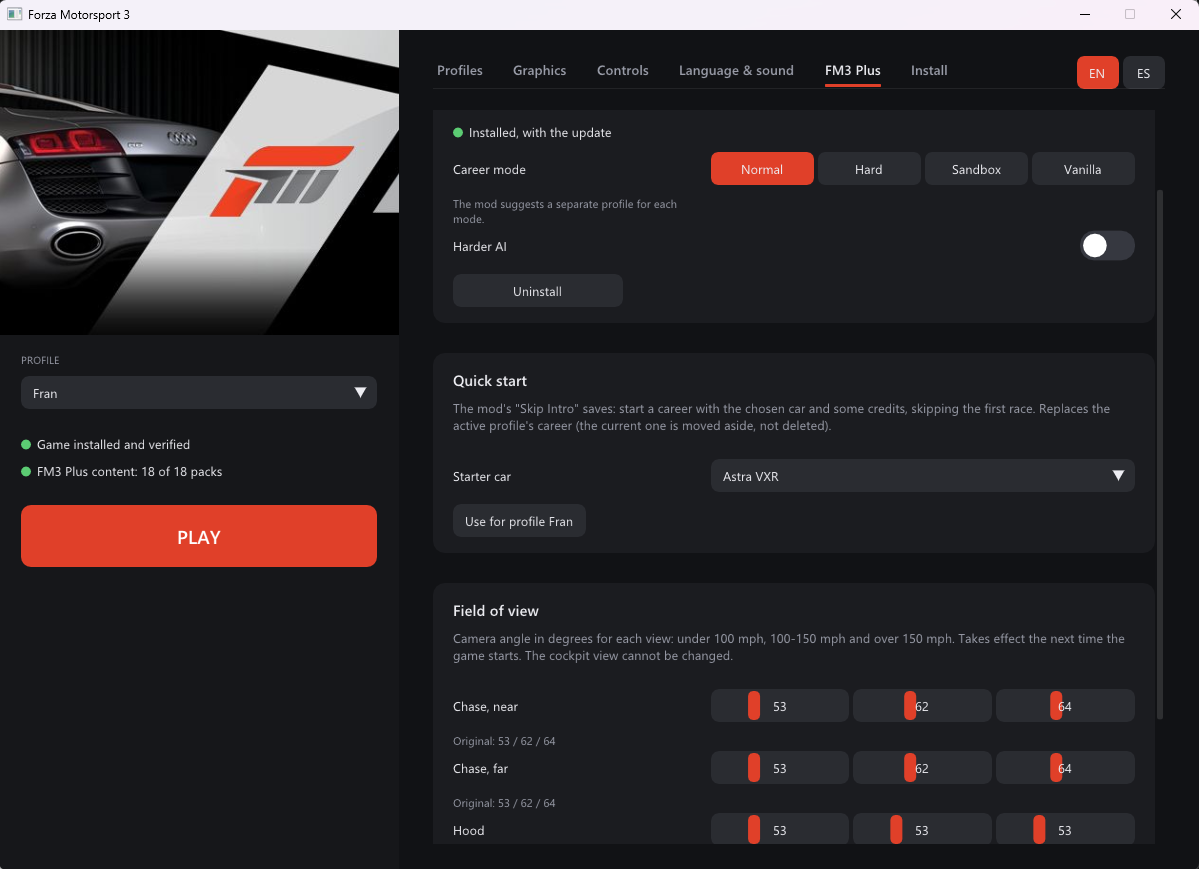Minimize the Forza Motorsport 3 window
1199x869 pixels.
1084,14
